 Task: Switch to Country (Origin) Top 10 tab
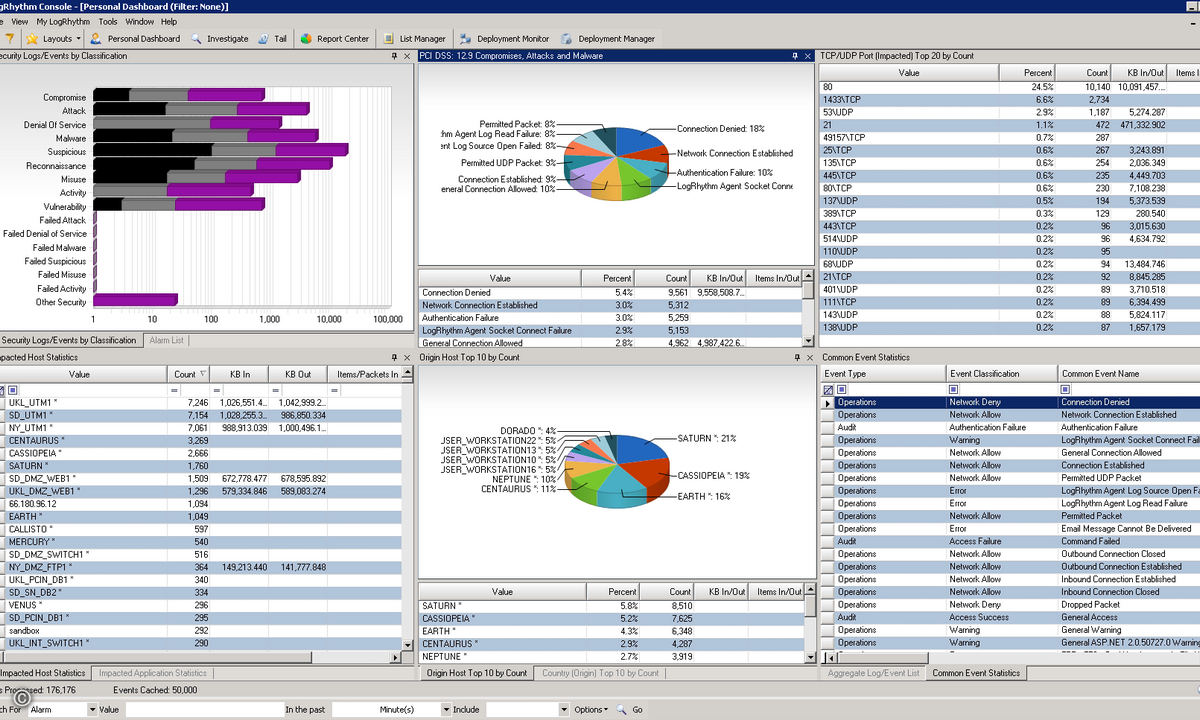point(600,673)
